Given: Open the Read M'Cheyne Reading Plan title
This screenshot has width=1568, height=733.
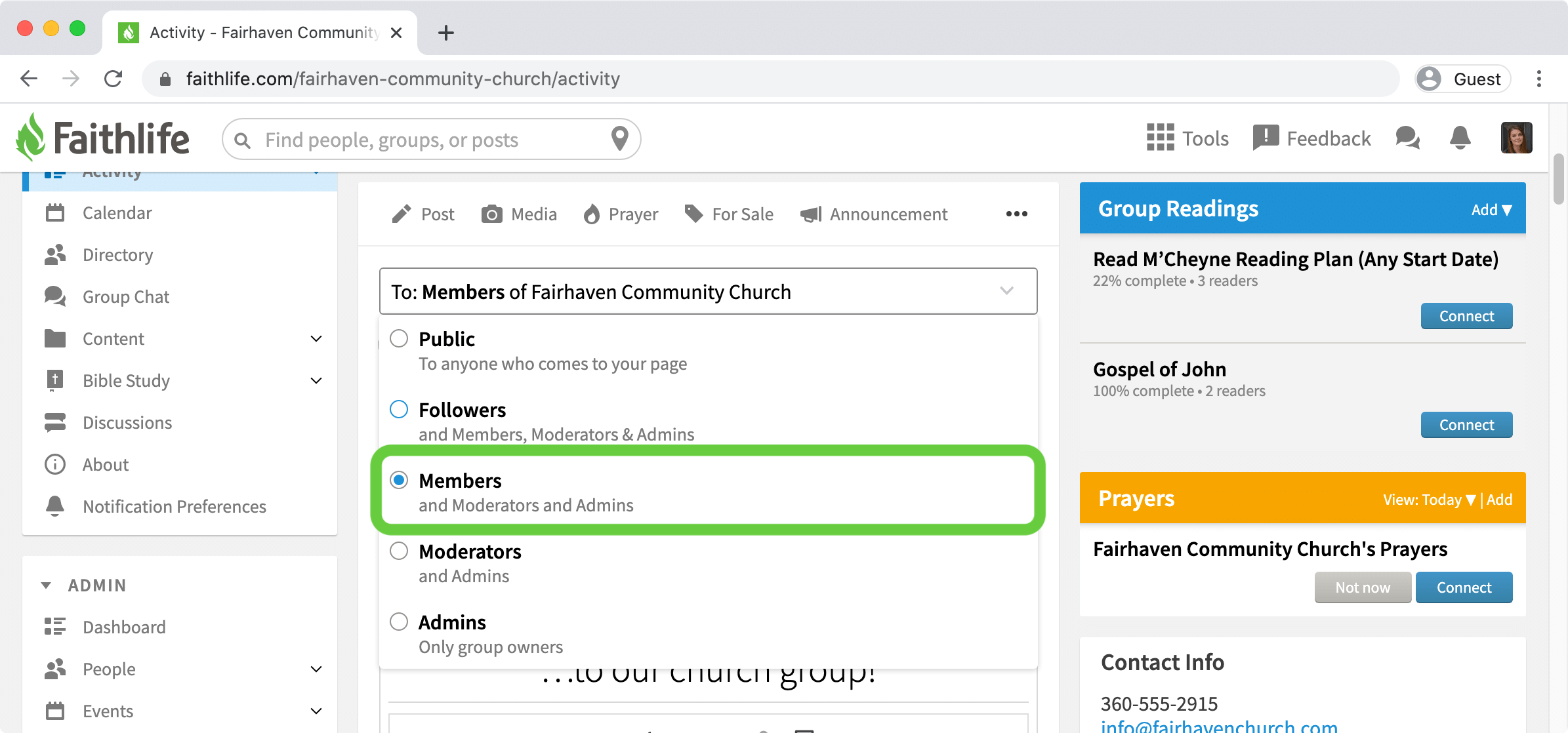Looking at the screenshot, I should 1296,260.
